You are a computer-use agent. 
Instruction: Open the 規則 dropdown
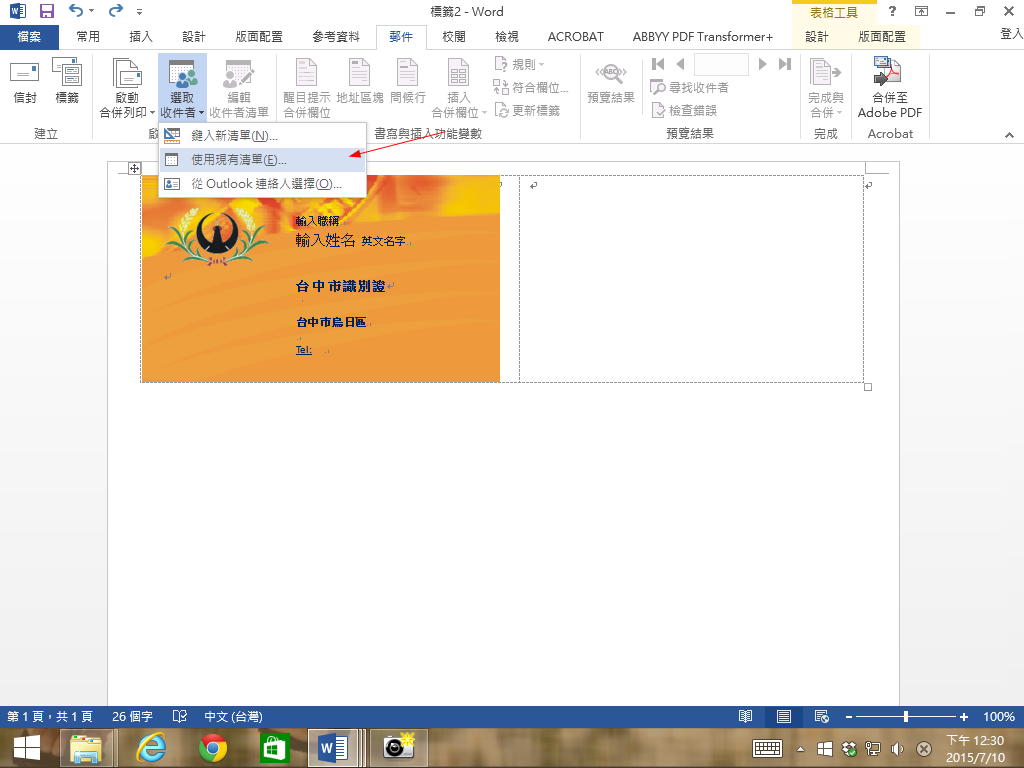point(520,64)
